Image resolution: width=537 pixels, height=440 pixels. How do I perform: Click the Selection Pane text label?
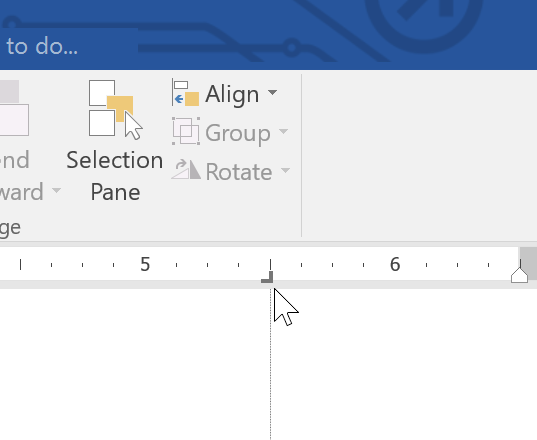click(115, 176)
